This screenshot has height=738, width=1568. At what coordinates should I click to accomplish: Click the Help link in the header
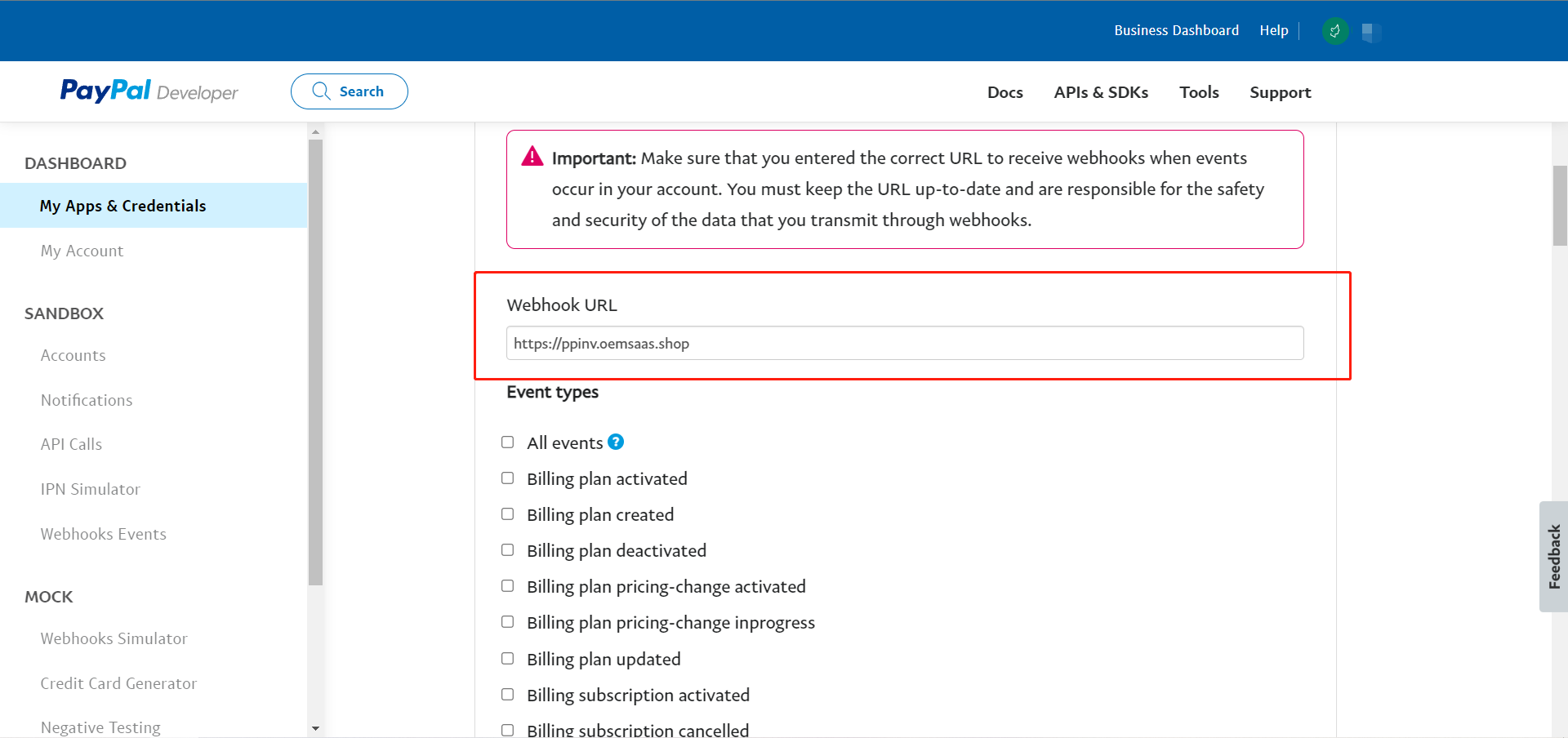click(x=1273, y=30)
